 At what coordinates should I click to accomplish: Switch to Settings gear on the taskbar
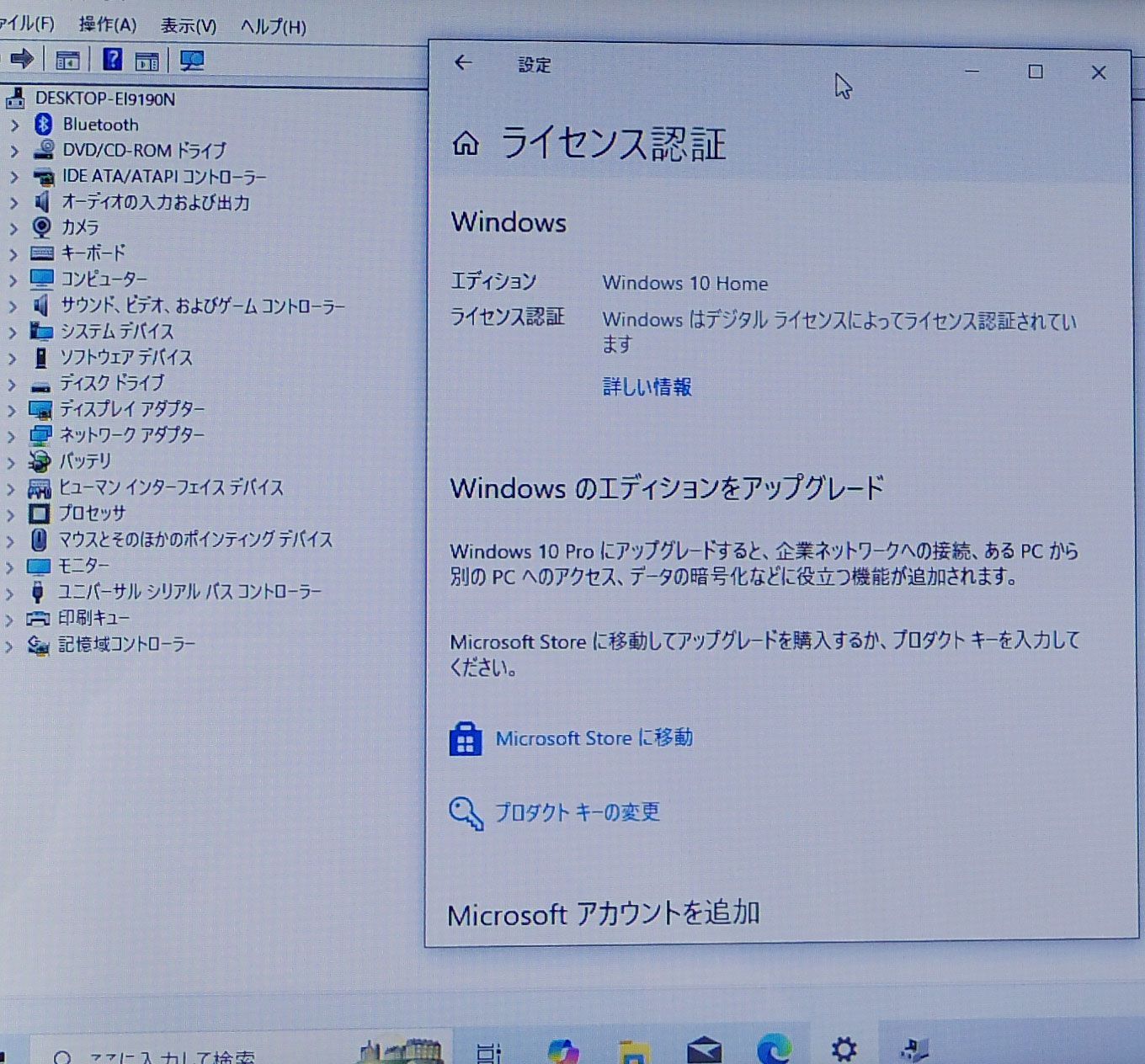point(844,1049)
